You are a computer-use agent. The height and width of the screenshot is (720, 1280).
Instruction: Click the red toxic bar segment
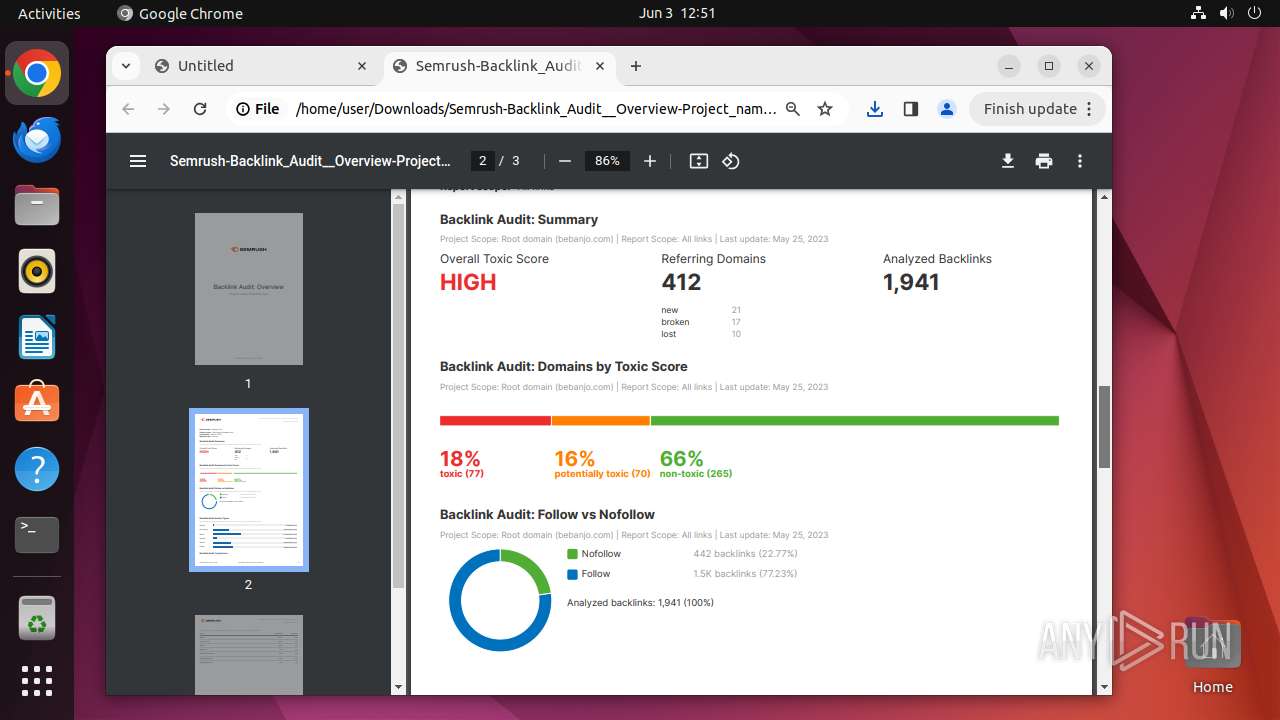[x=495, y=421]
